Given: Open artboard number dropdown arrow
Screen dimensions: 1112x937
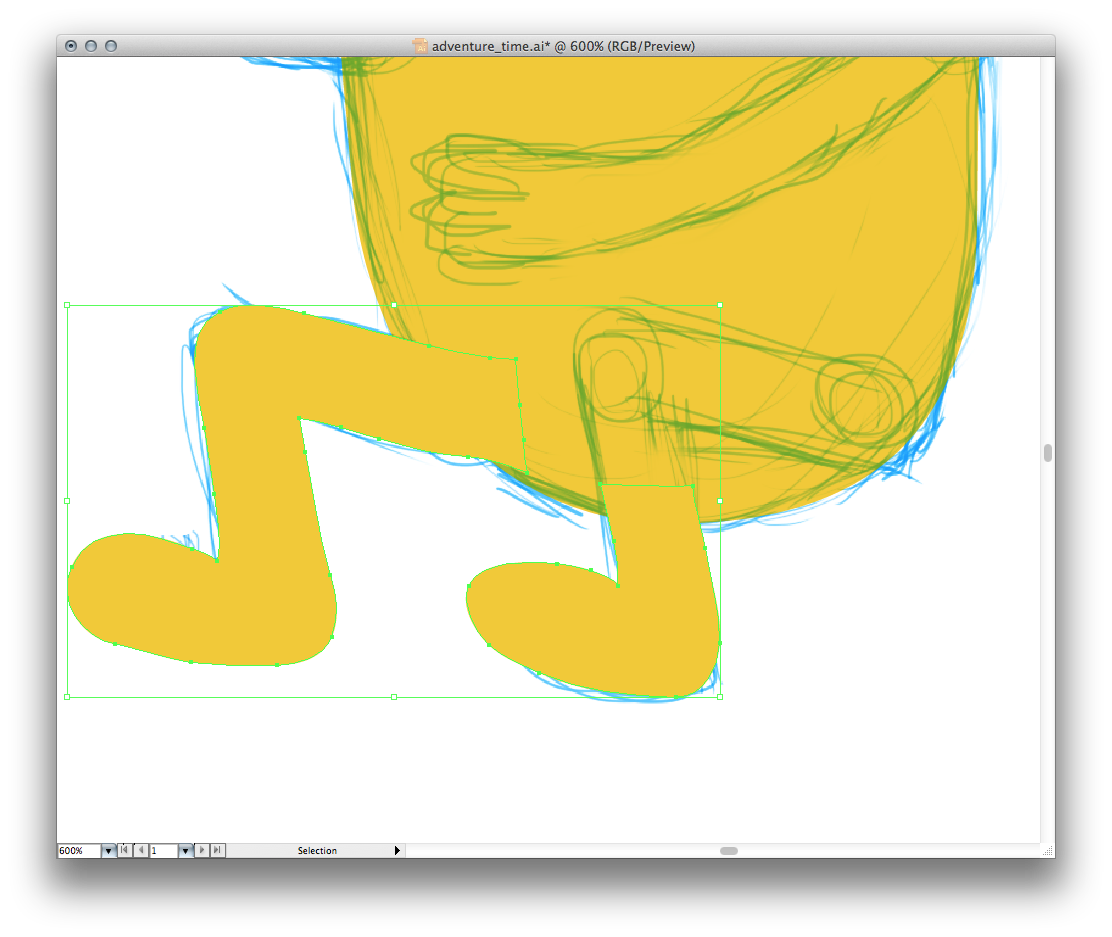Looking at the screenshot, I should click(x=184, y=851).
